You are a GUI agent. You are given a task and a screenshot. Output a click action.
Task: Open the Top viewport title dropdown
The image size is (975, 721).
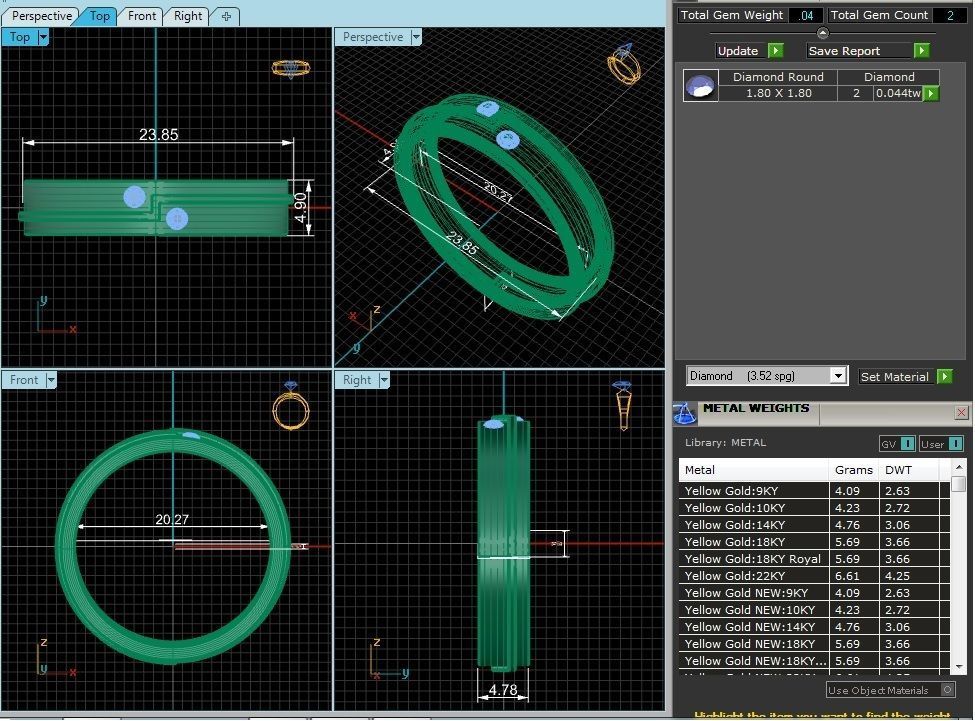click(43, 37)
